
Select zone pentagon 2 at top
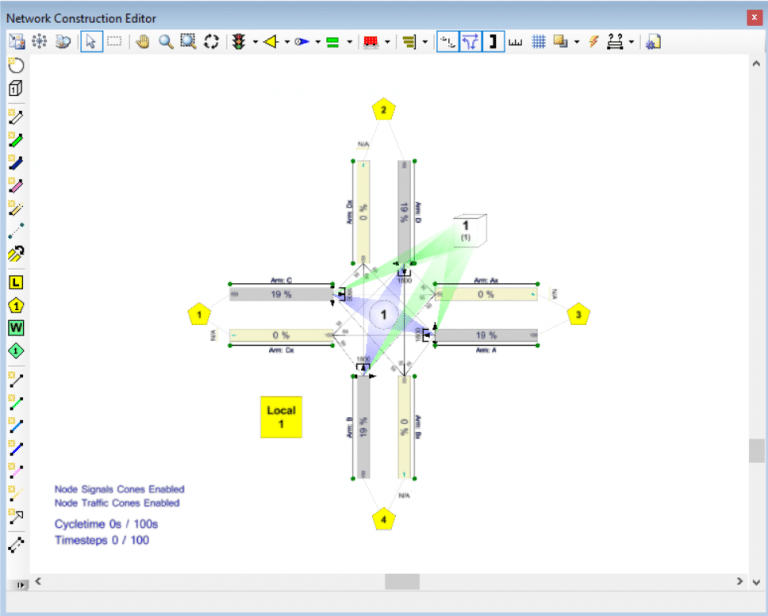point(382,110)
